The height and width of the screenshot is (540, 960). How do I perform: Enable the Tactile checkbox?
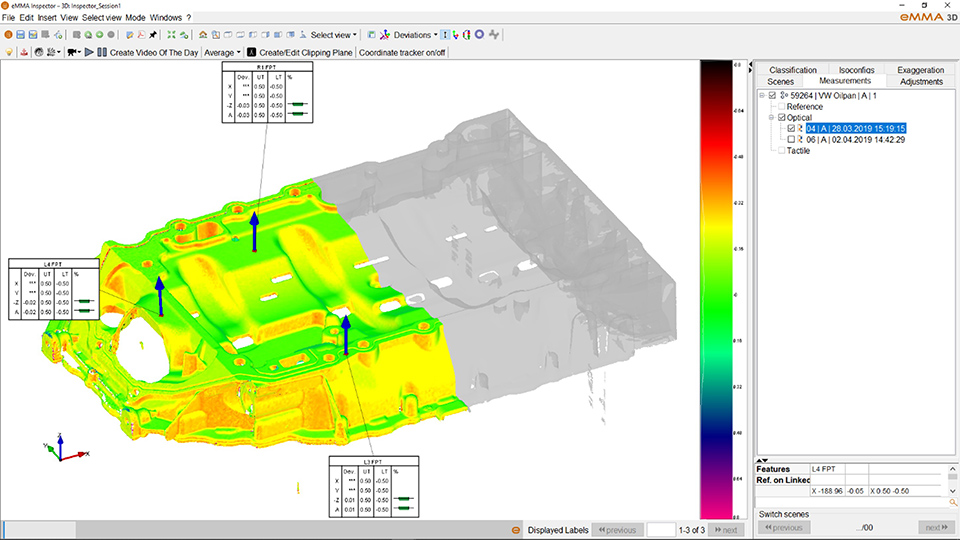782,151
